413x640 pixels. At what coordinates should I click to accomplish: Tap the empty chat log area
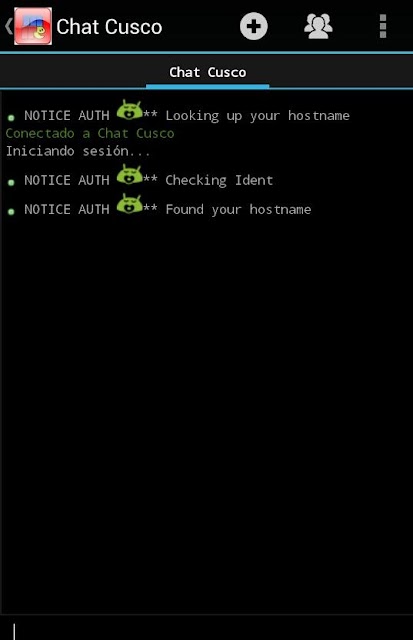click(206, 408)
